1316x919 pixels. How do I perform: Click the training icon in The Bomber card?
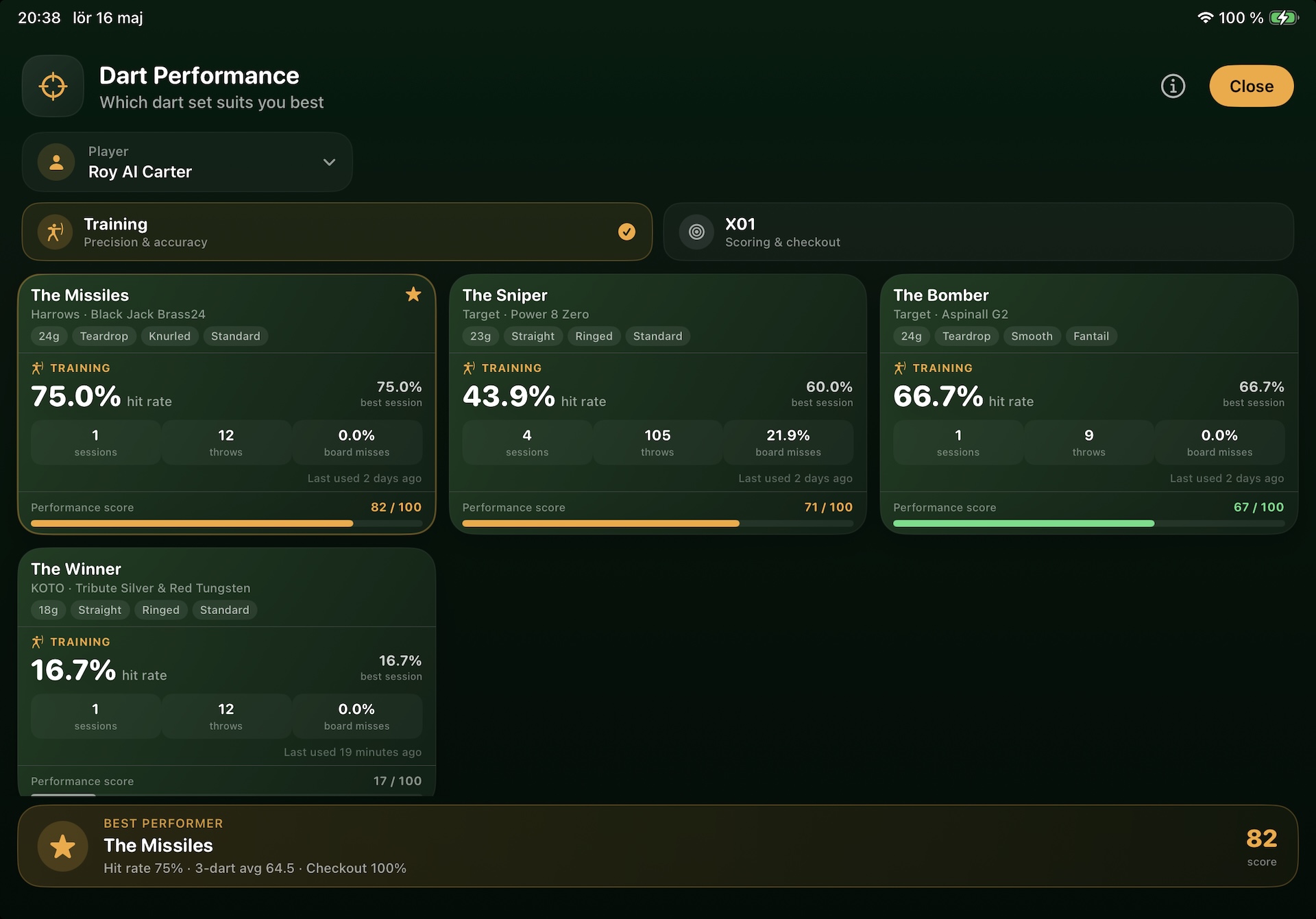(x=900, y=368)
